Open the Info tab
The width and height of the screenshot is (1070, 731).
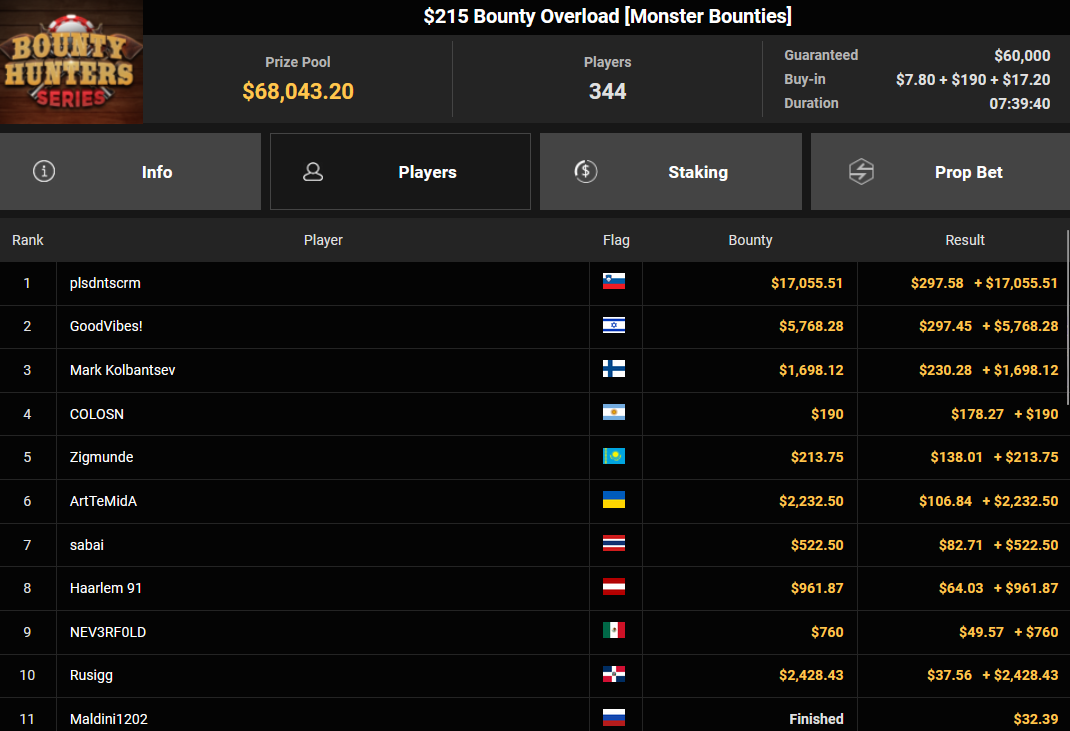click(x=130, y=171)
